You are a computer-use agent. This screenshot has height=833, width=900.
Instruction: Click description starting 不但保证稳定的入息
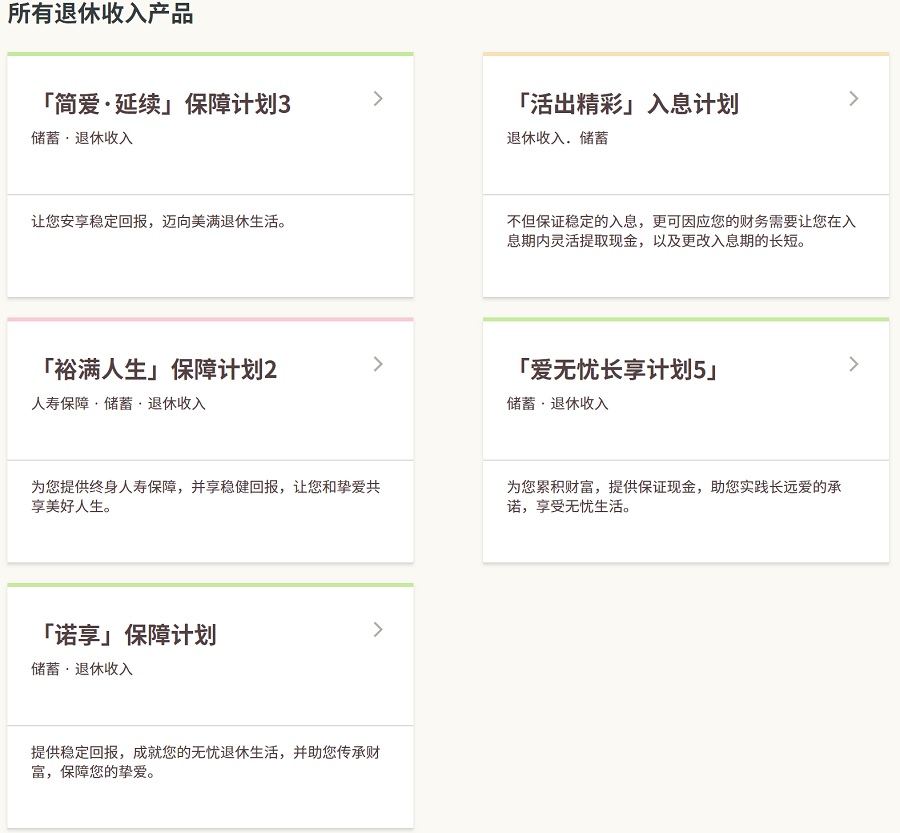pos(681,231)
